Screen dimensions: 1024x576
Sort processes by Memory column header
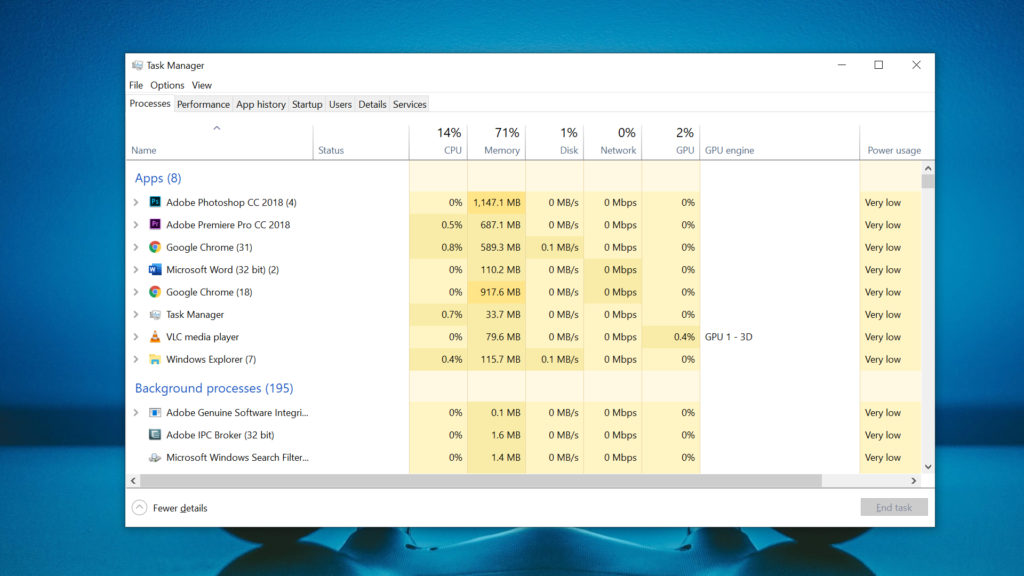pyautogui.click(x=496, y=142)
